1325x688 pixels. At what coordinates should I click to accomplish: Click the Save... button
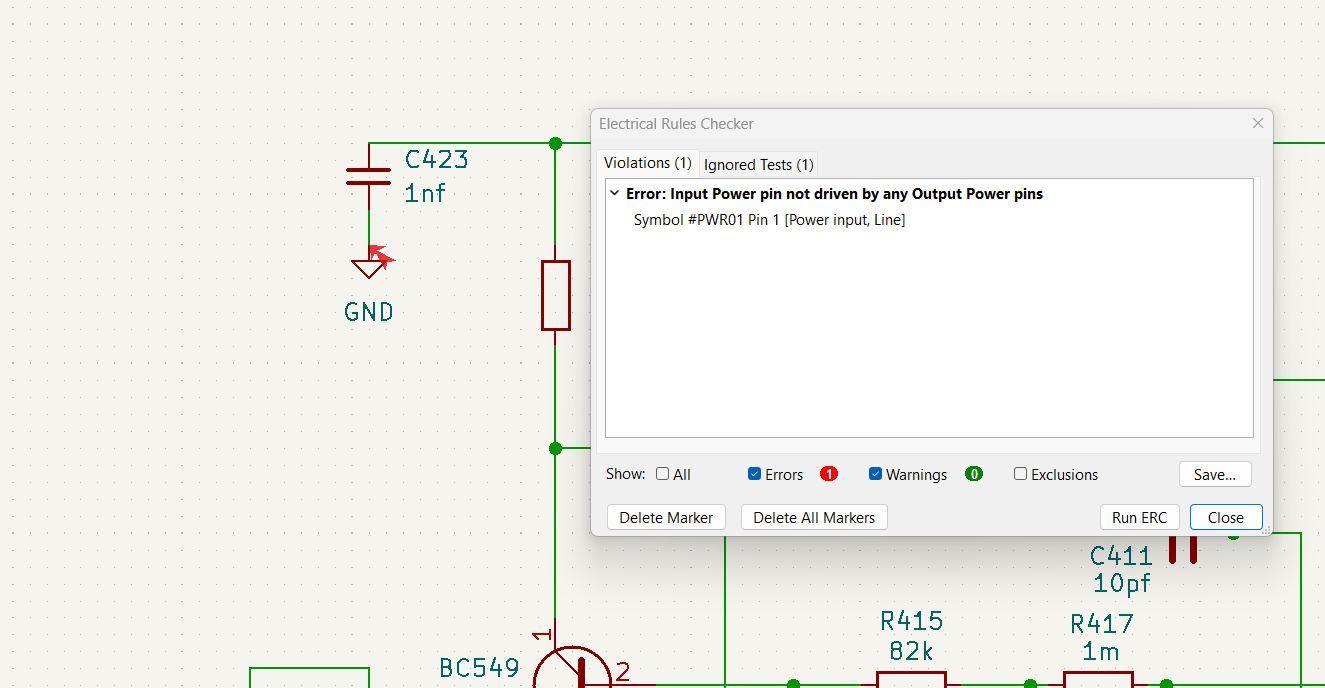(1215, 474)
